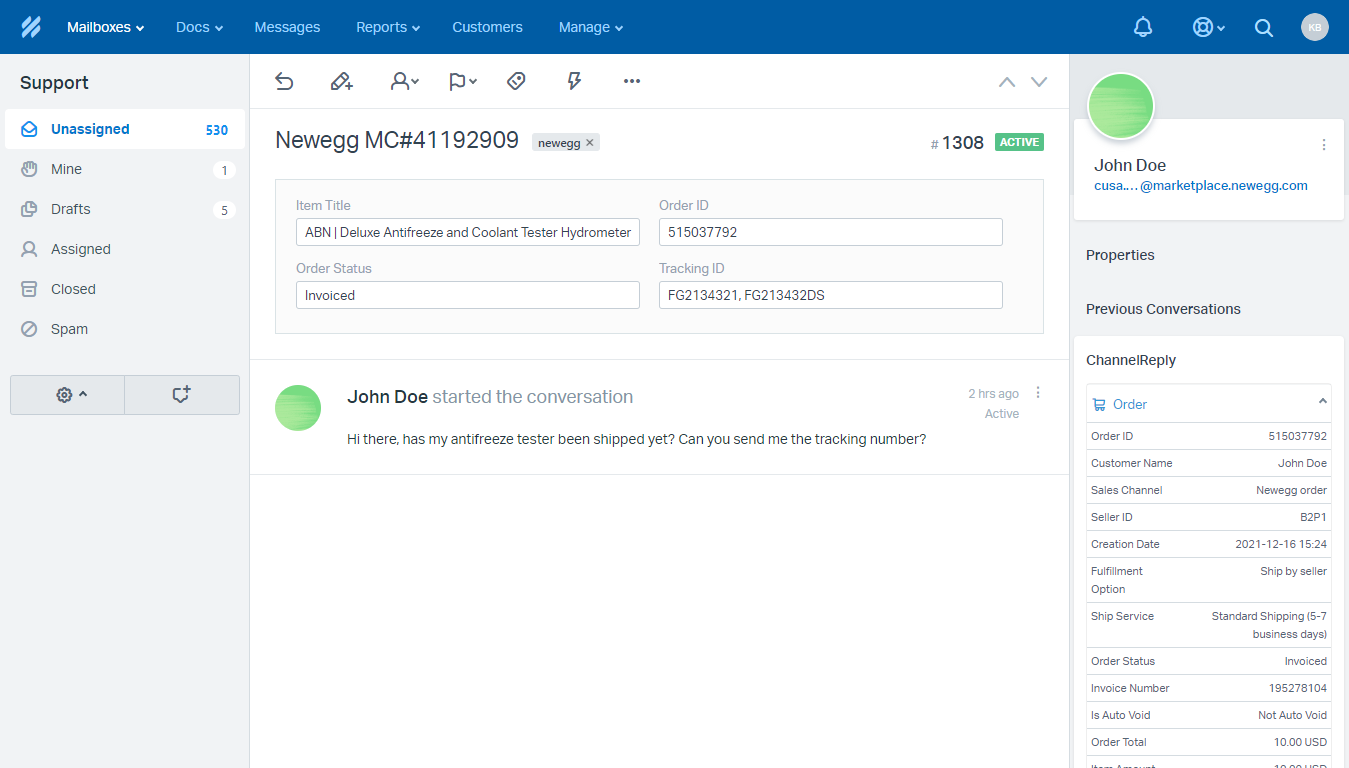Go to previous conversation arrow
Screen dimensions: 1349x768
coord(1007,82)
